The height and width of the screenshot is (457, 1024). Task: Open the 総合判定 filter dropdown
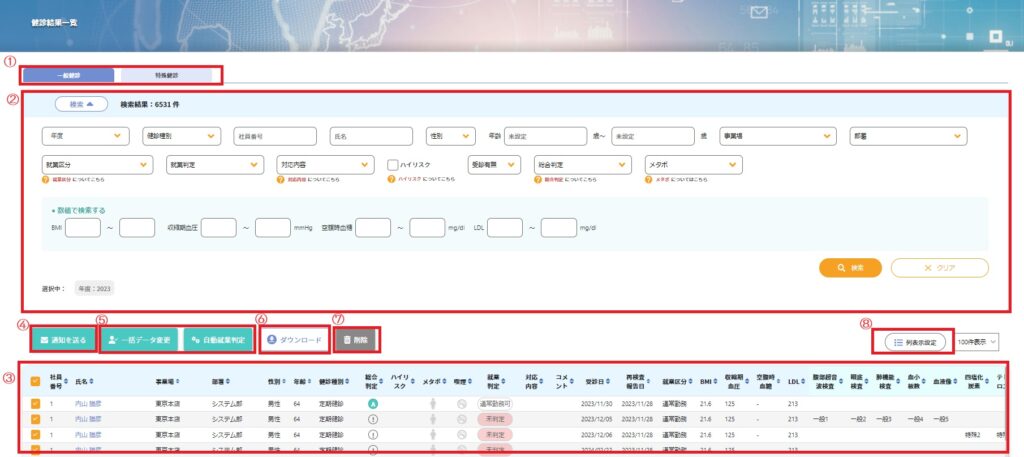pos(583,165)
